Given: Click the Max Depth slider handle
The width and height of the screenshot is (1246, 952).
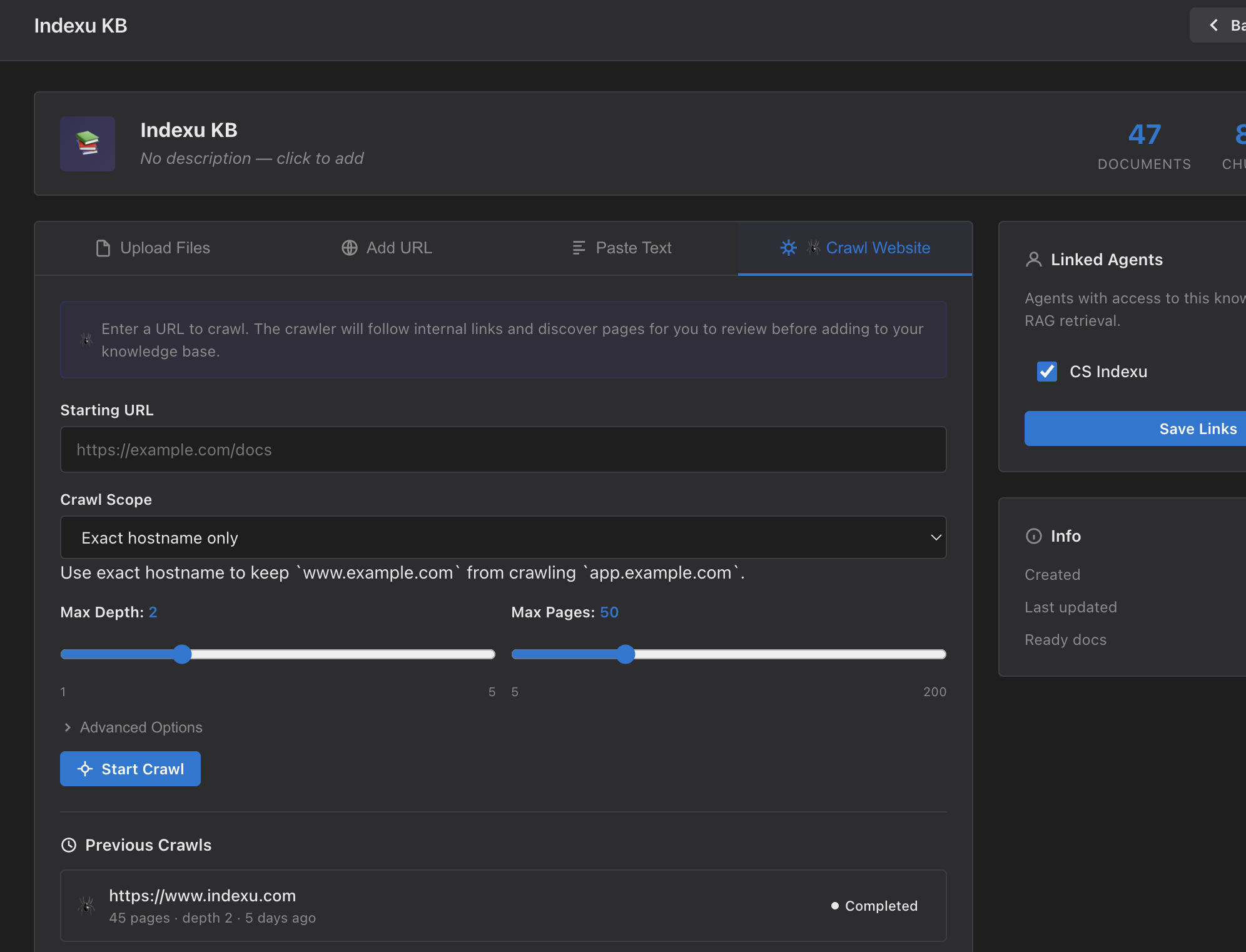Looking at the screenshot, I should point(182,654).
